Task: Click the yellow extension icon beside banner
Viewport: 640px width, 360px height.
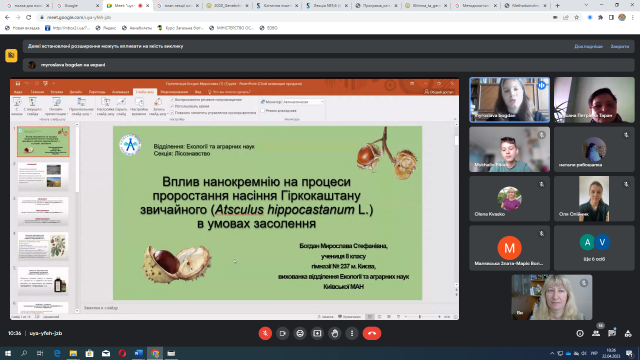Action: tap(11, 55)
